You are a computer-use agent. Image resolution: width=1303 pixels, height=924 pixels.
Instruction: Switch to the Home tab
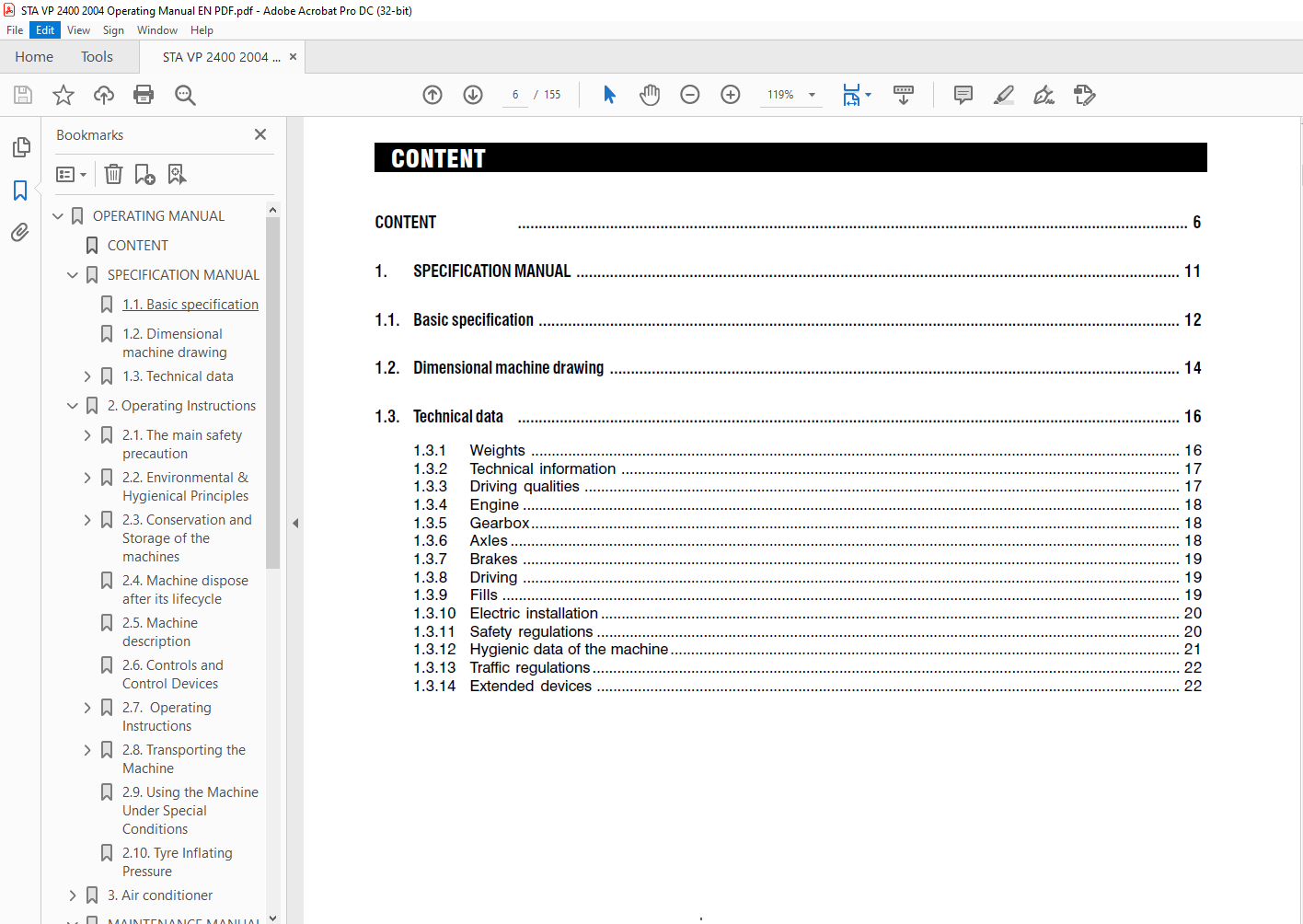click(34, 57)
